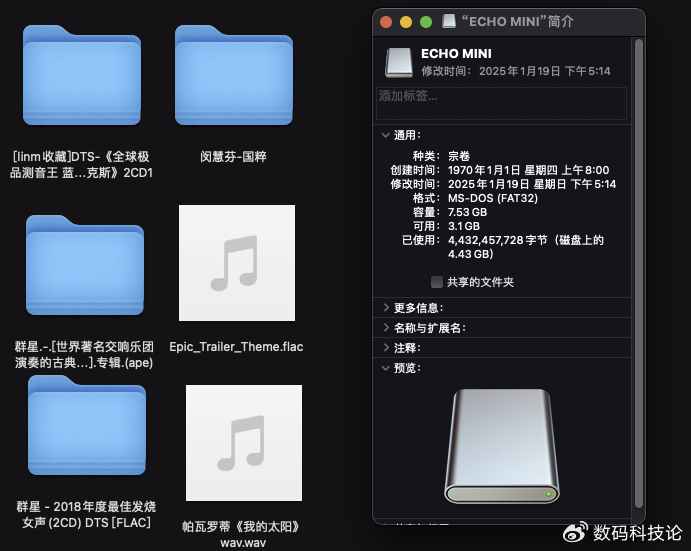Select the Epic_Trailer_Theme.flac audio file icon
The image size is (691, 551).
coord(236,263)
